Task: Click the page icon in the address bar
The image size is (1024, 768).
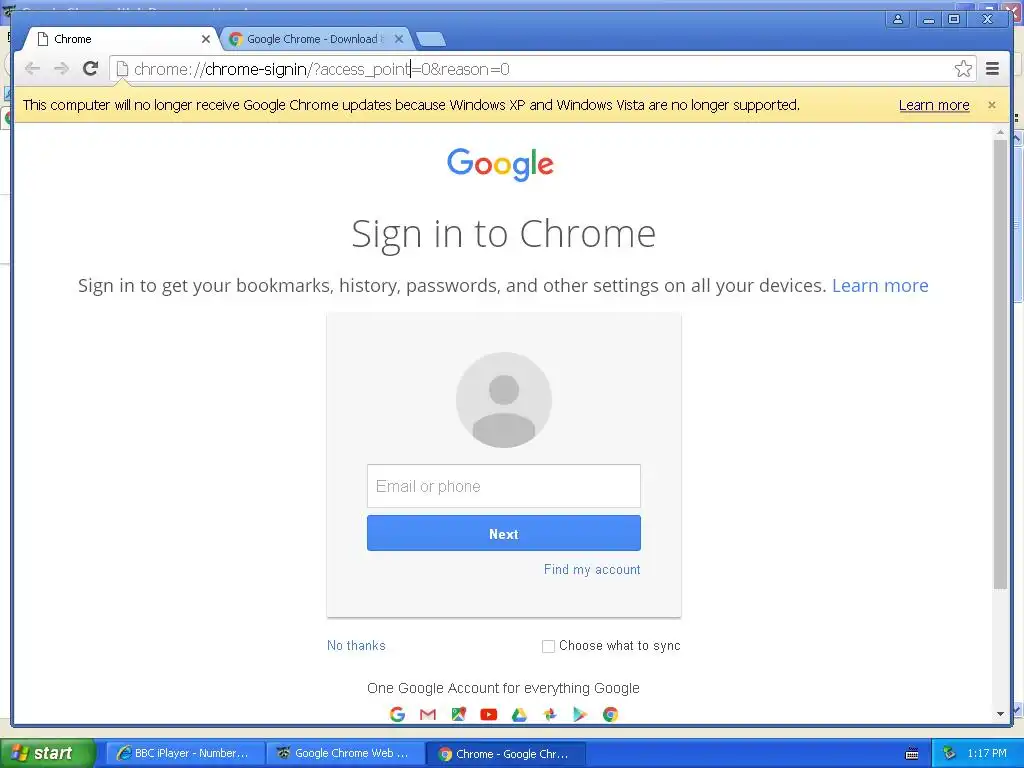Action: [x=122, y=69]
